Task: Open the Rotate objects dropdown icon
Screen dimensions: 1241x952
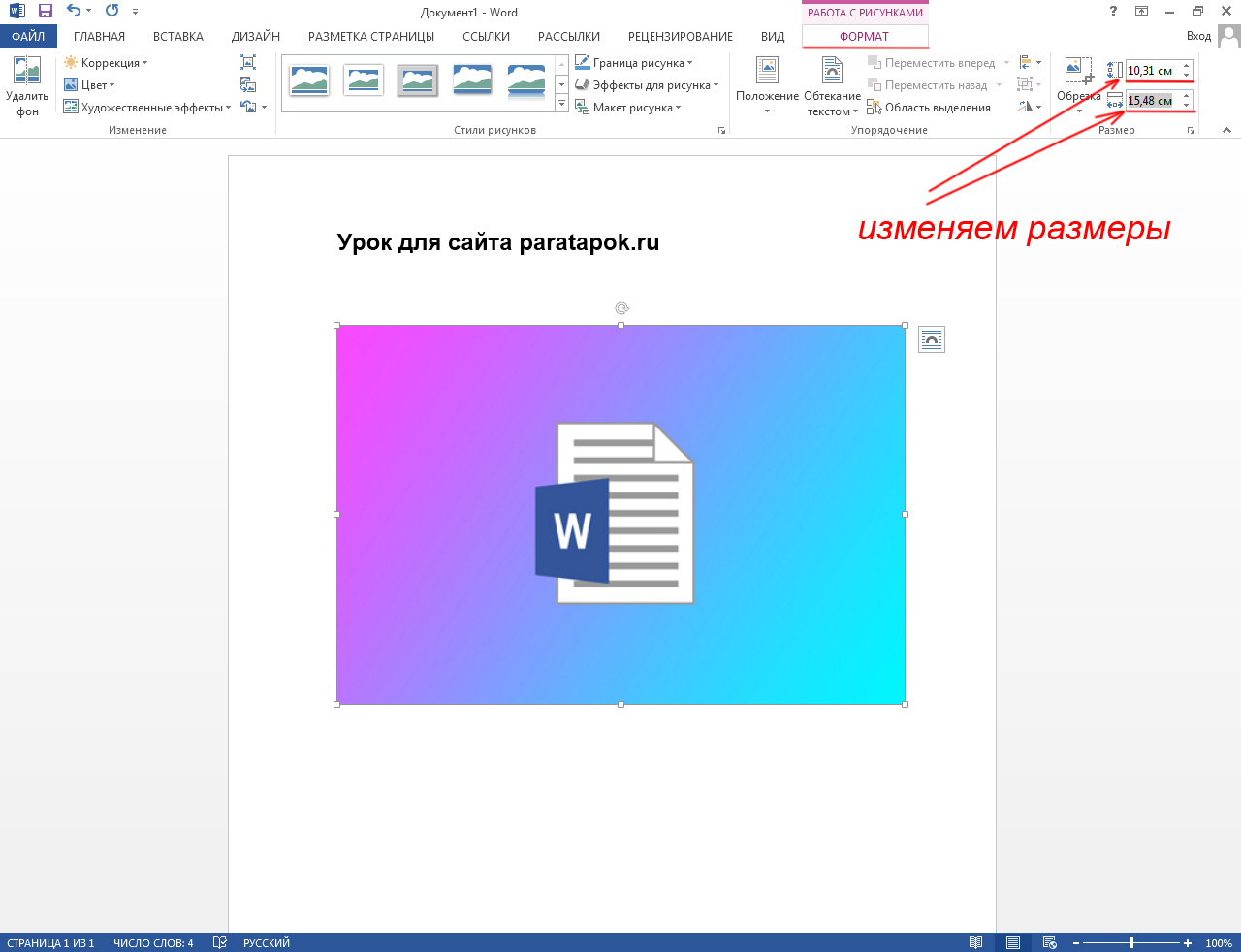Action: [x=1030, y=108]
